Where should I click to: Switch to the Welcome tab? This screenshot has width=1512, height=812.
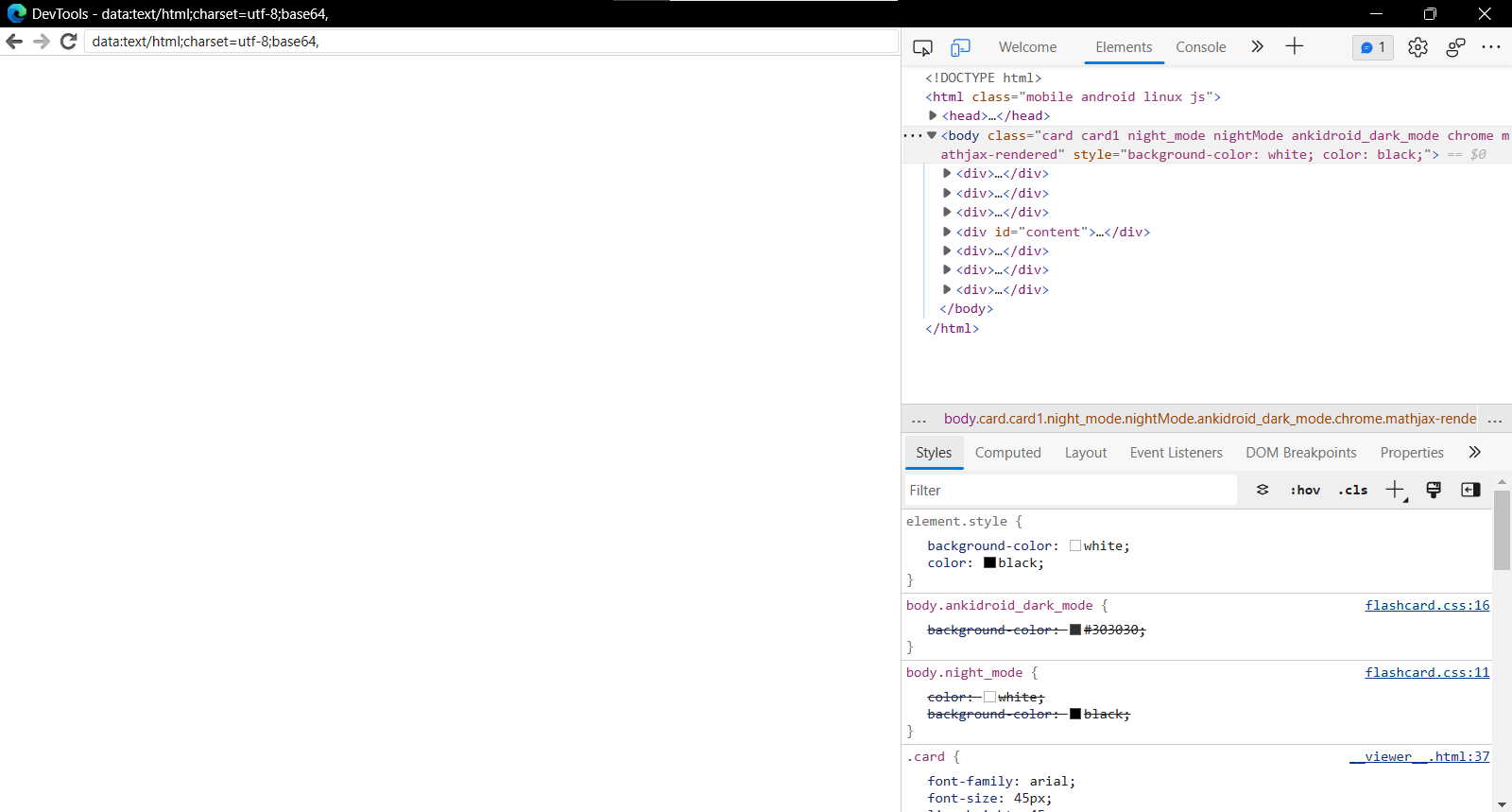tap(1027, 47)
